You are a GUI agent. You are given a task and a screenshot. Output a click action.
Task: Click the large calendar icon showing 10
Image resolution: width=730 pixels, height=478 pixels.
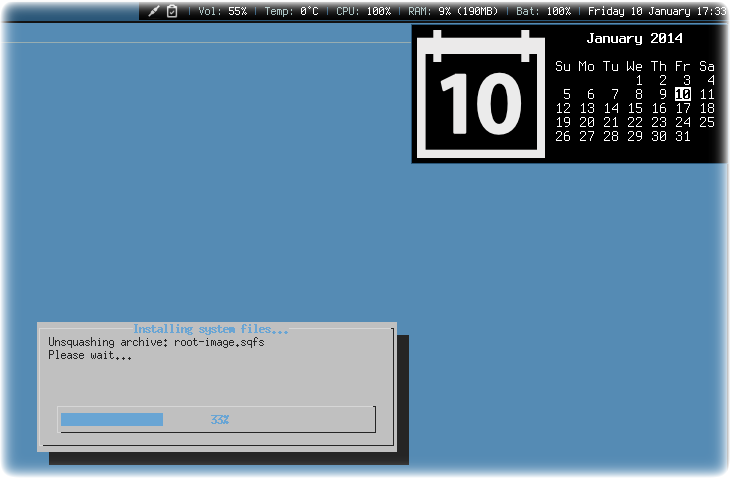(x=480, y=94)
